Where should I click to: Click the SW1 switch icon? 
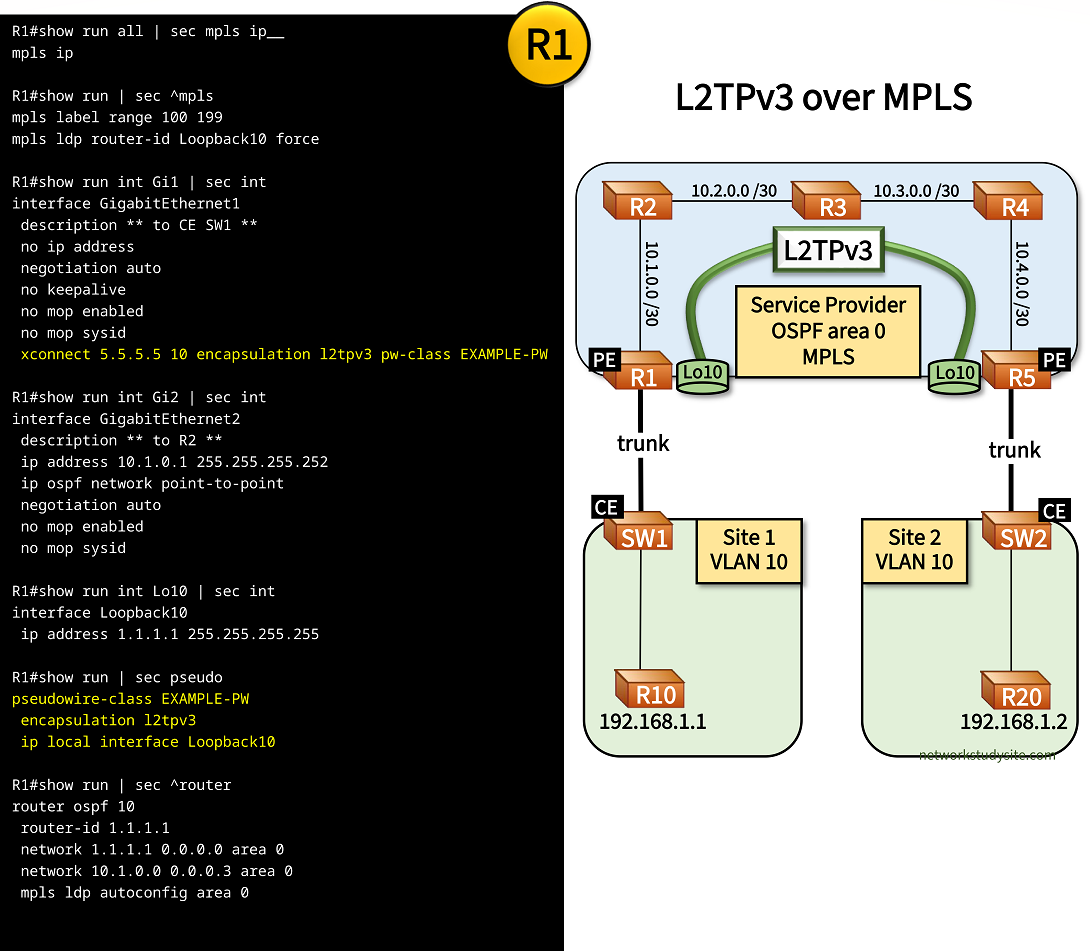click(x=640, y=533)
